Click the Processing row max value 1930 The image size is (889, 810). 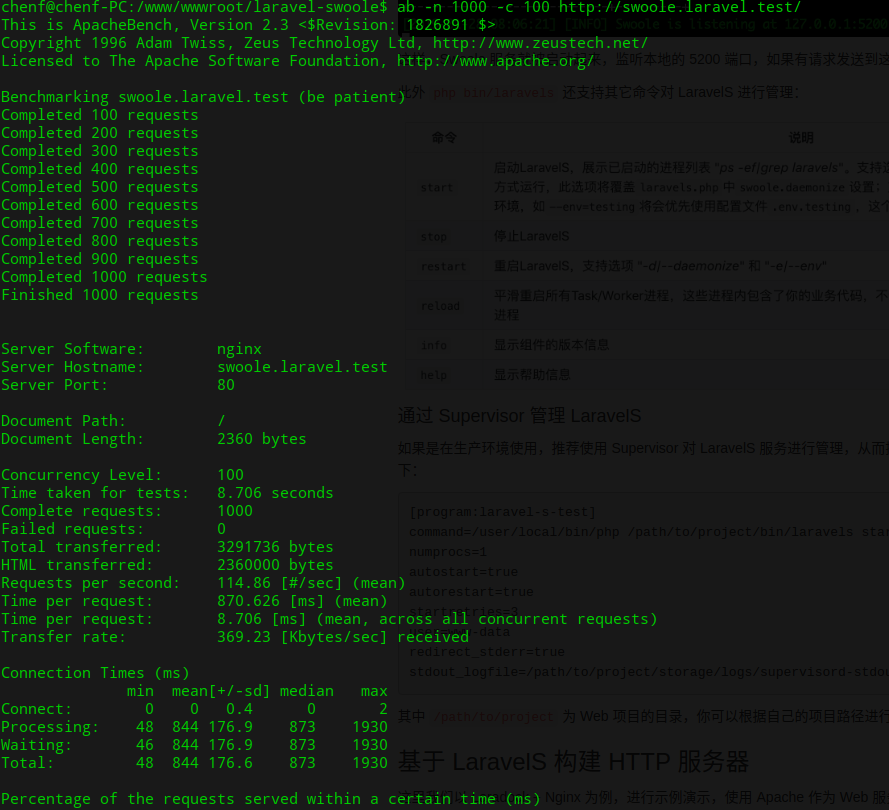[x=370, y=727]
